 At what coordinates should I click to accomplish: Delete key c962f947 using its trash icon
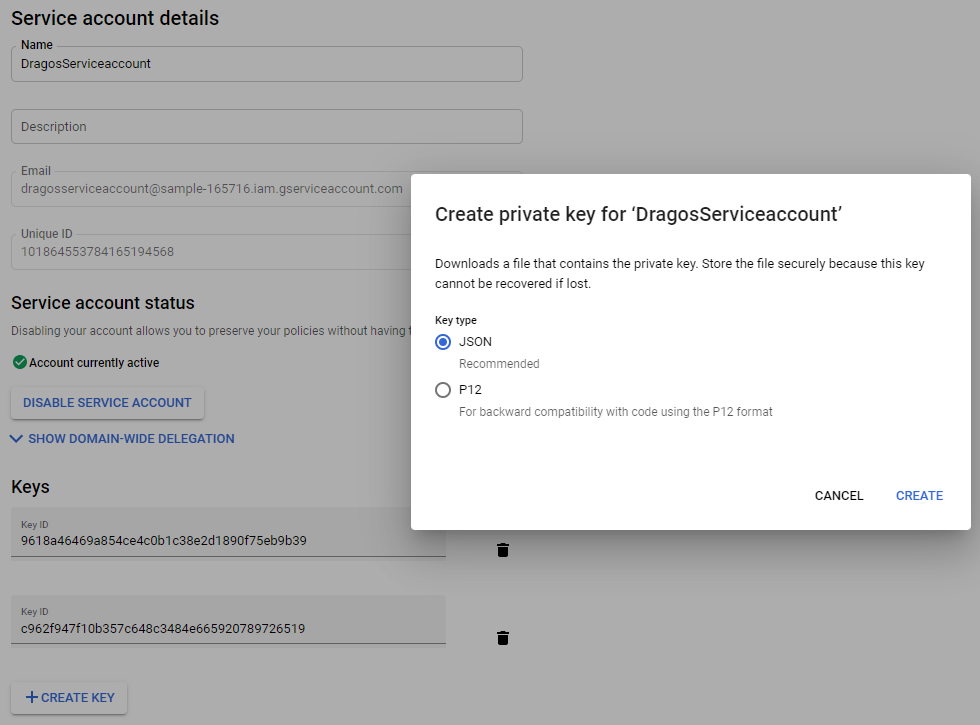pos(503,637)
